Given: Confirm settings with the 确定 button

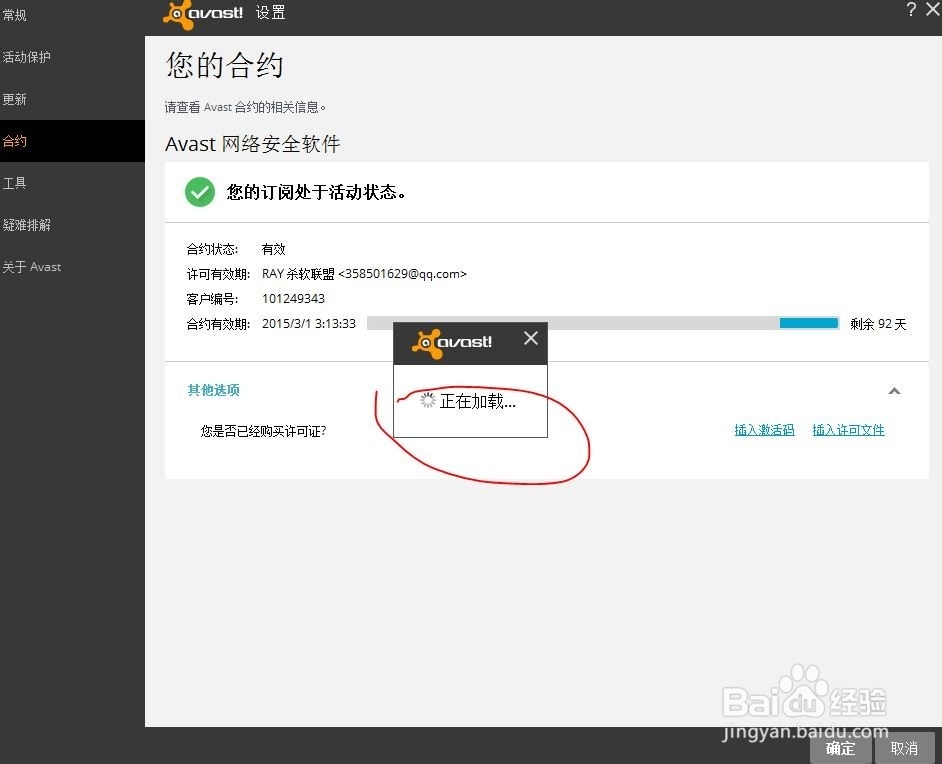Looking at the screenshot, I should click(x=840, y=748).
